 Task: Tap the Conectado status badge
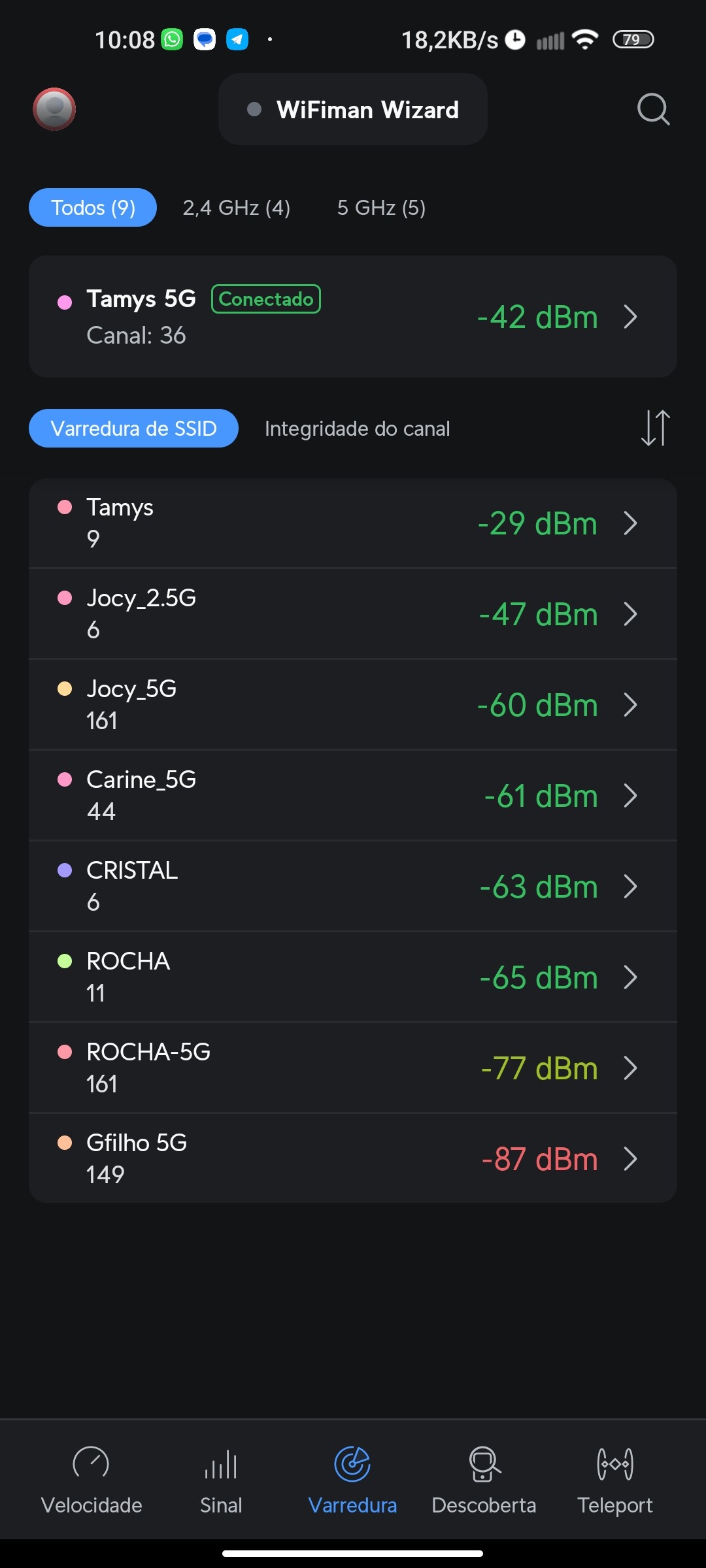[265, 299]
